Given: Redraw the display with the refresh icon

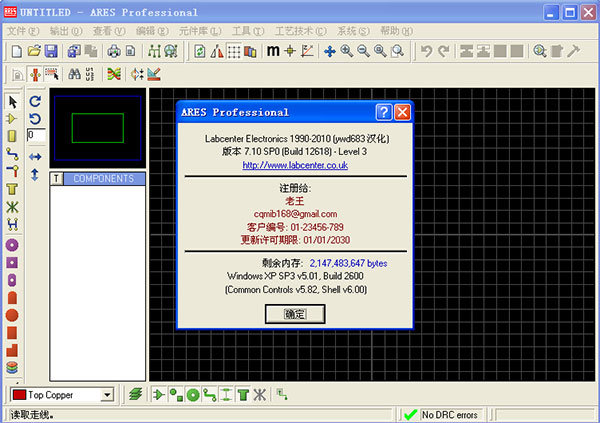Looking at the screenshot, I should click(x=199, y=51).
